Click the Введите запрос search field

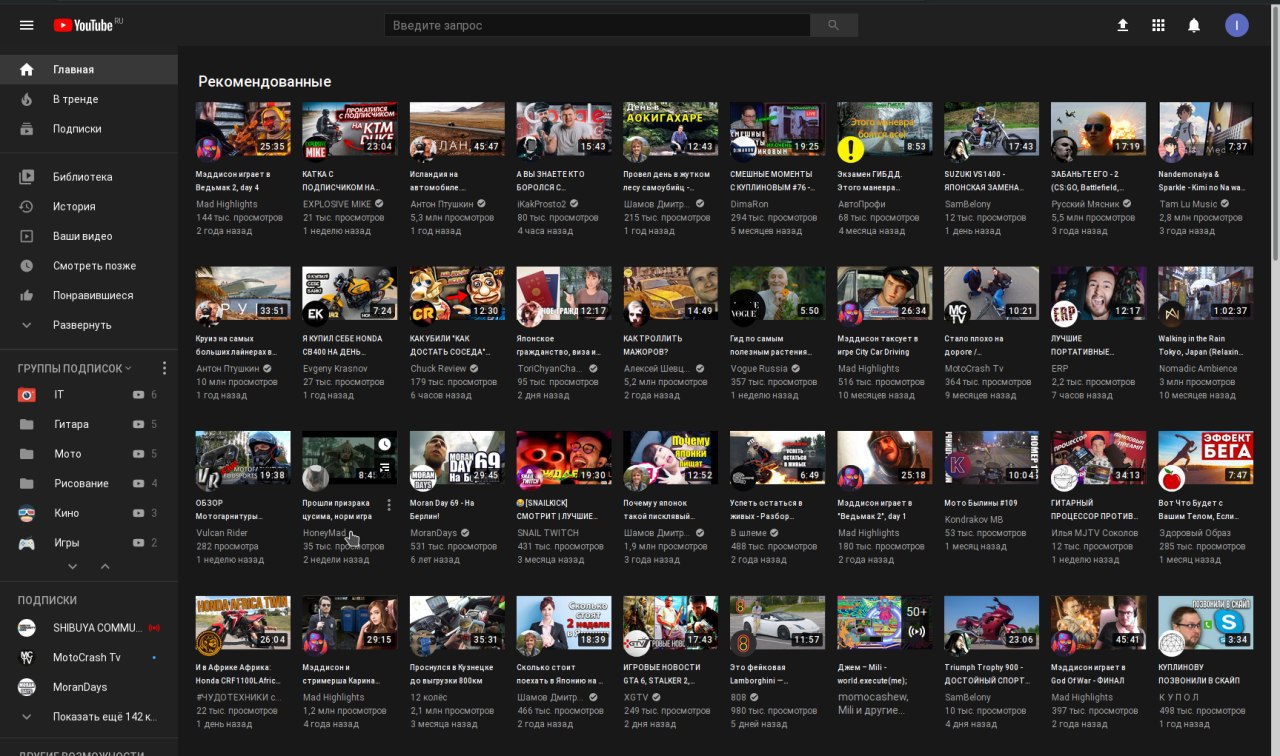(x=597, y=25)
